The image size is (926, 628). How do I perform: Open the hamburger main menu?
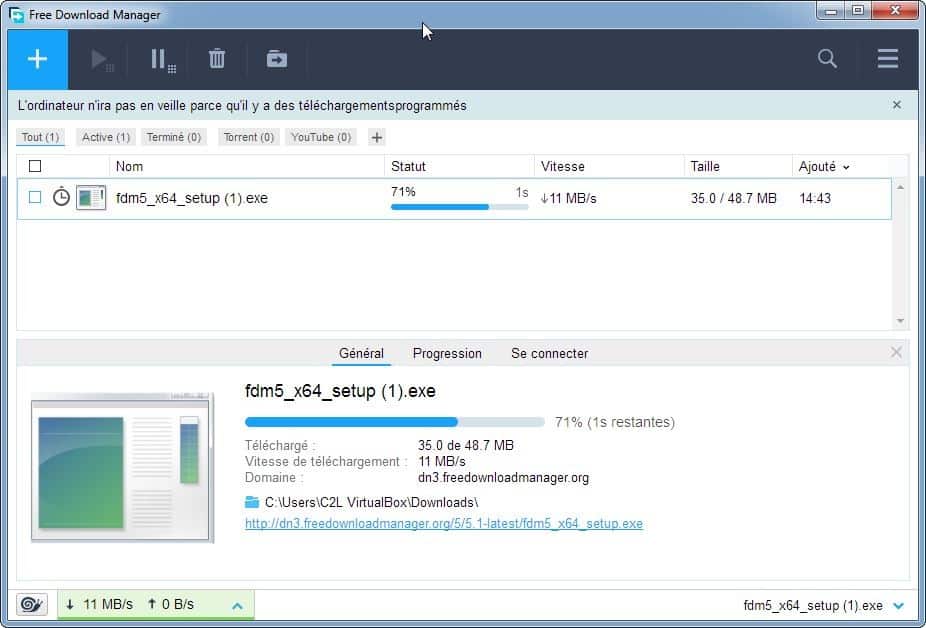pyautogui.click(x=888, y=58)
